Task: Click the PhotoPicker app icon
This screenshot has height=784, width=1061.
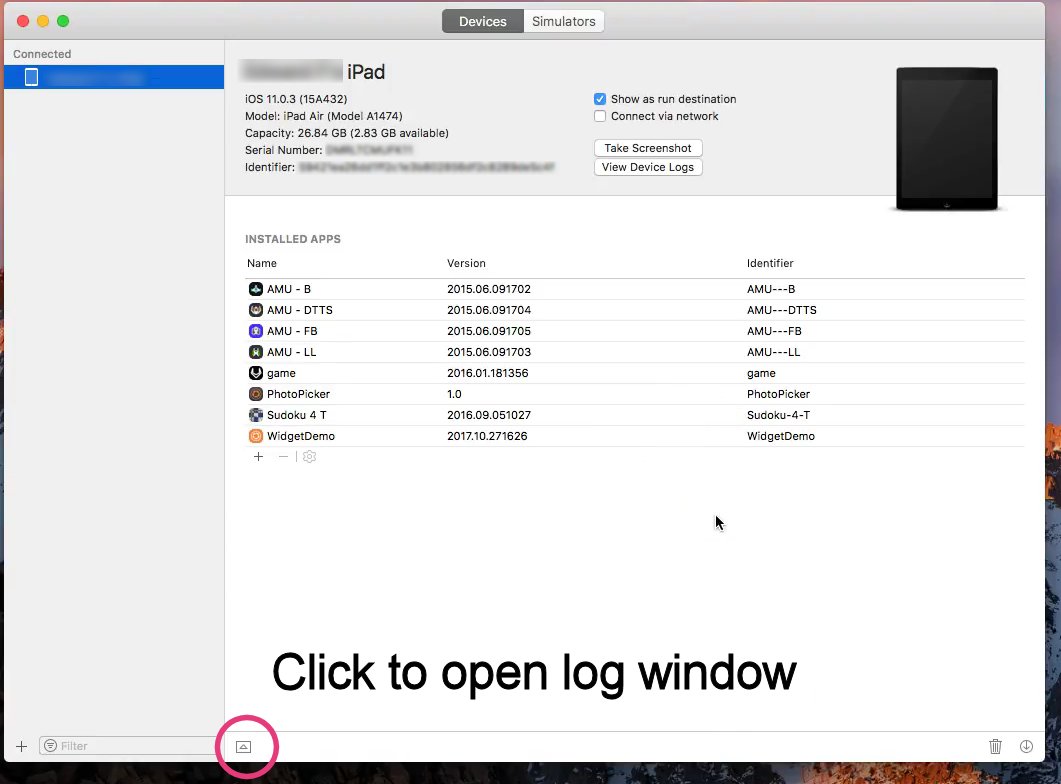Action: coord(256,394)
